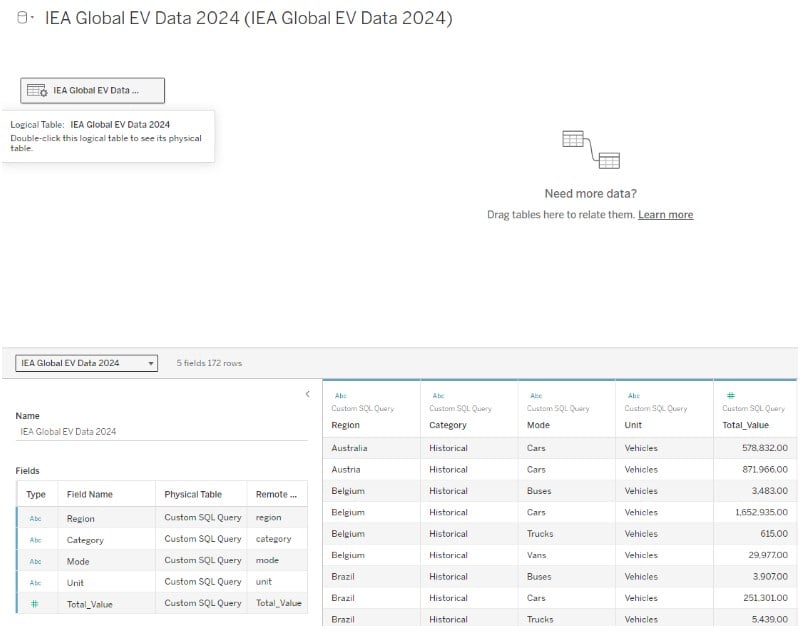801x631 pixels.
Task: Click the number type icon above Total_Value column
Action: click(x=731, y=395)
